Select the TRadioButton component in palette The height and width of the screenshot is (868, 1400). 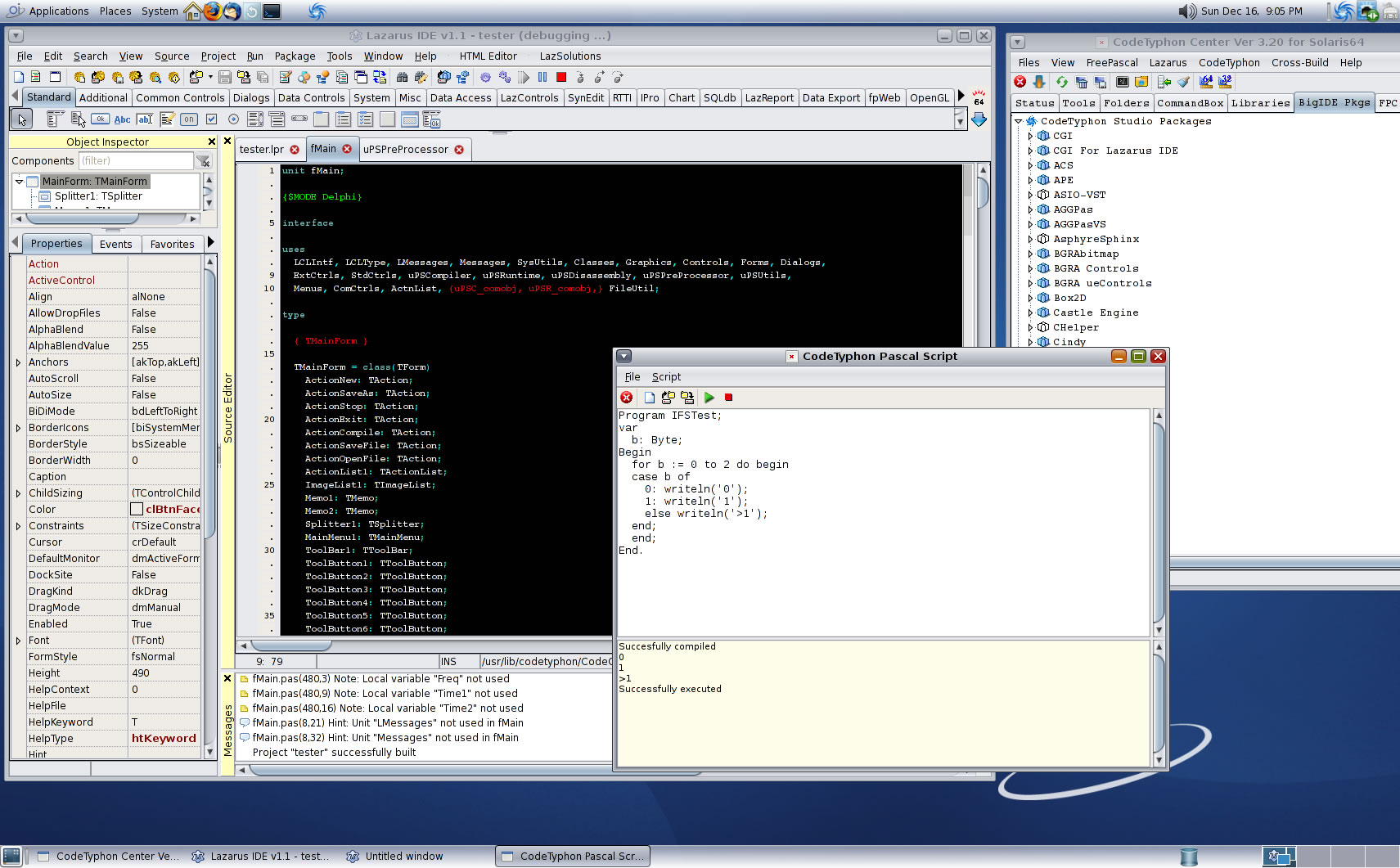point(233,119)
